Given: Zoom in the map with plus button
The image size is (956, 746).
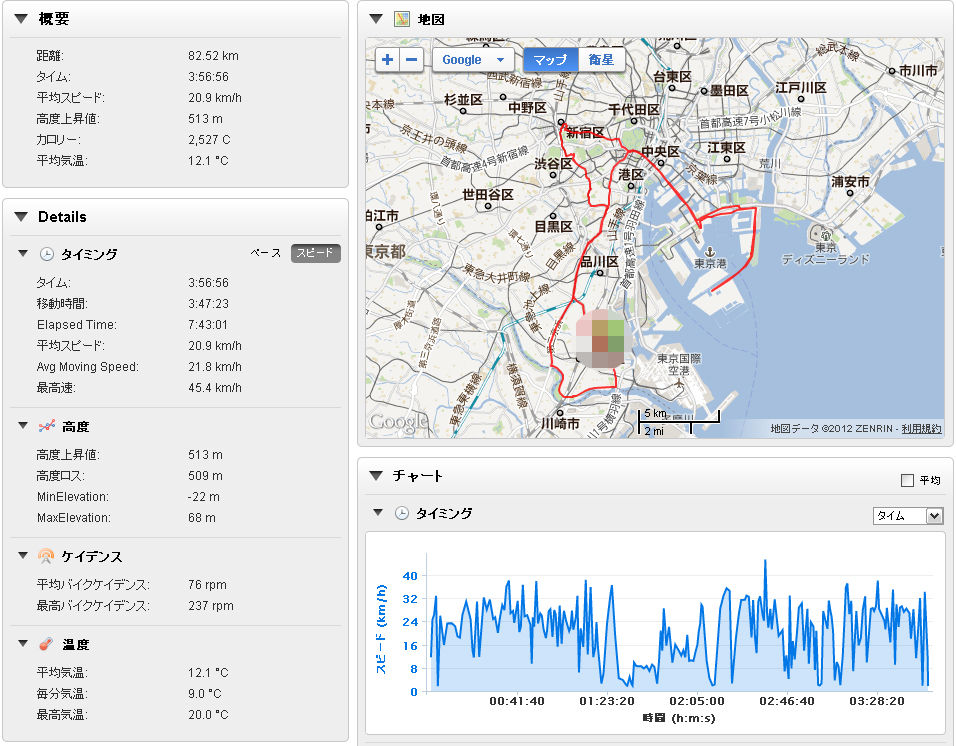Looking at the screenshot, I should pos(387,60).
